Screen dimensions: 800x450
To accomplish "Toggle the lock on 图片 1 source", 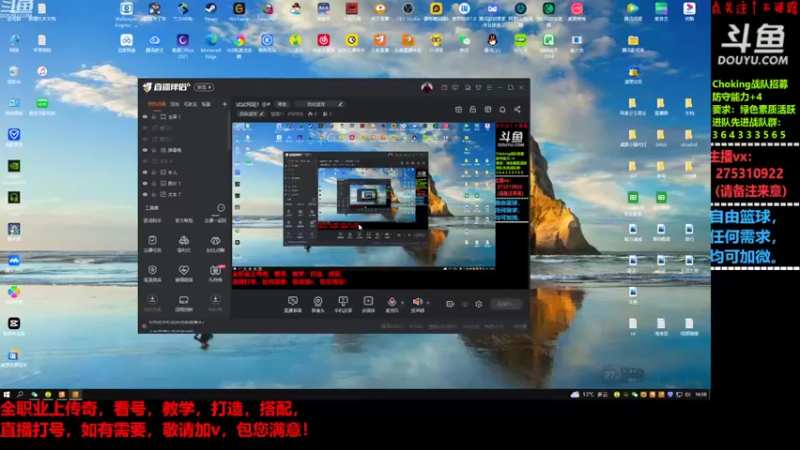I will point(154,183).
